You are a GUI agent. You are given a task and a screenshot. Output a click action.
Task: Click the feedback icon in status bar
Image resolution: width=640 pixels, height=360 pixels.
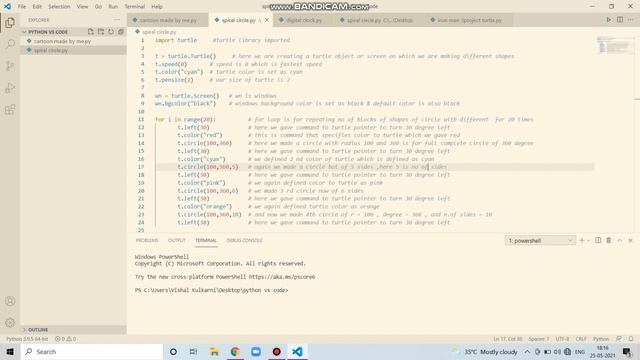(619, 339)
